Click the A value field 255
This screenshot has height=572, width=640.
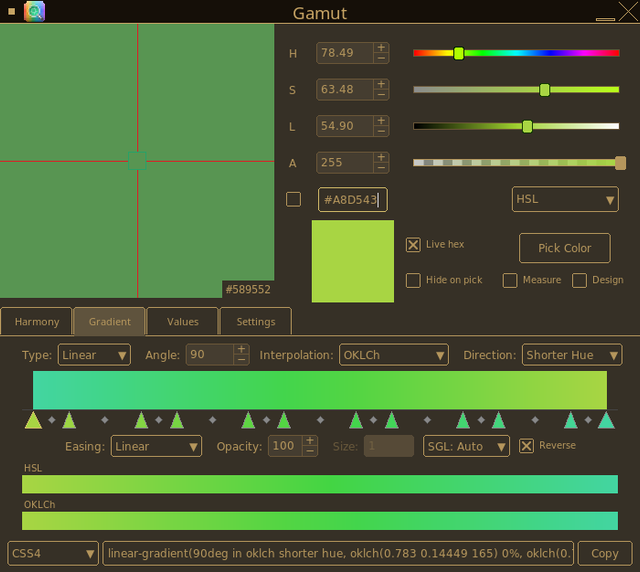click(x=345, y=162)
